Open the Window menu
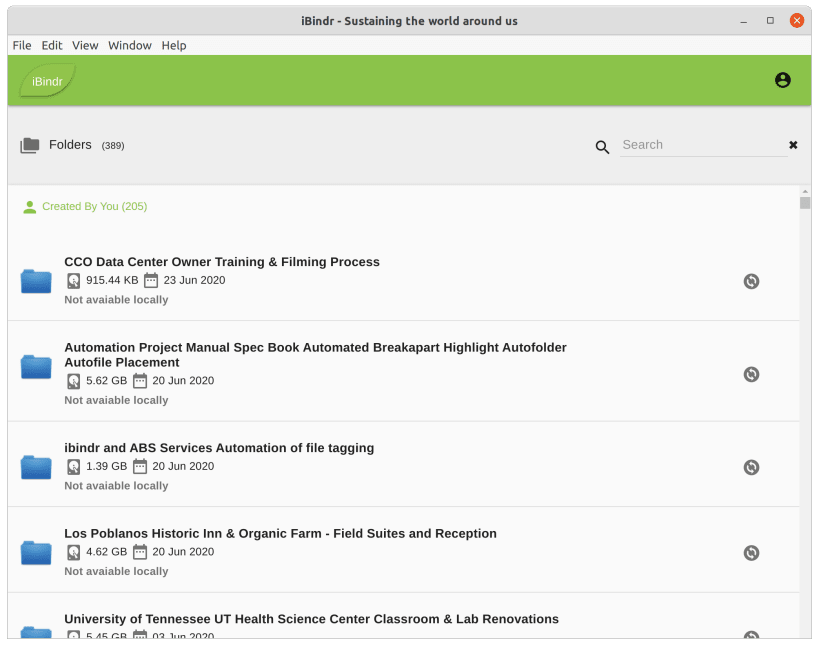 pos(130,45)
